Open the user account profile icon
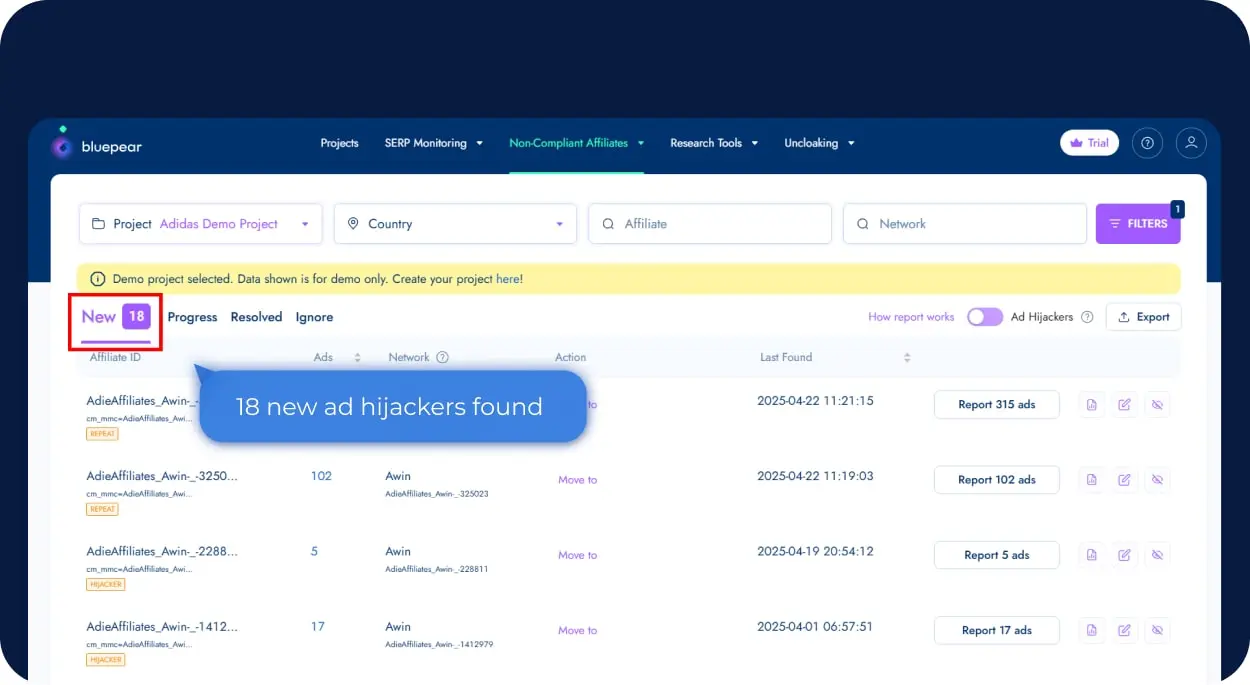Screen dimensions: 1250x685 [1191, 143]
